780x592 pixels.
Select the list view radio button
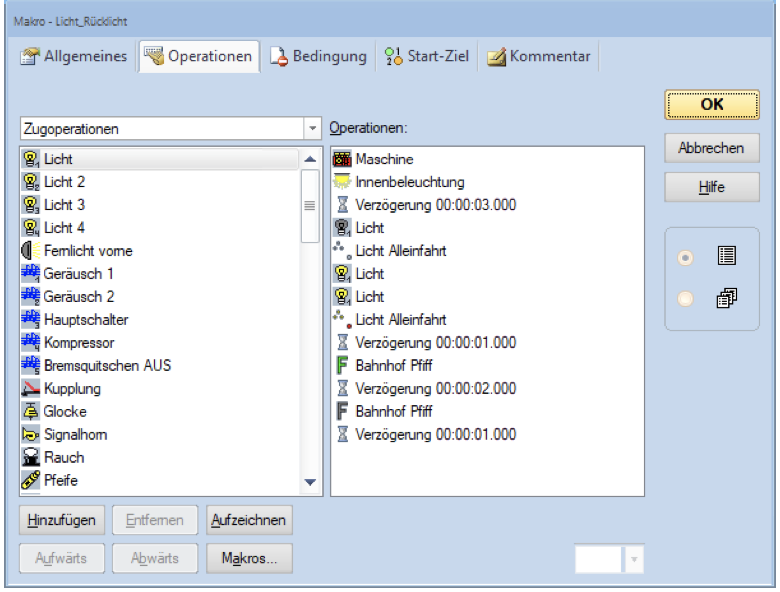tap(685, 258)
